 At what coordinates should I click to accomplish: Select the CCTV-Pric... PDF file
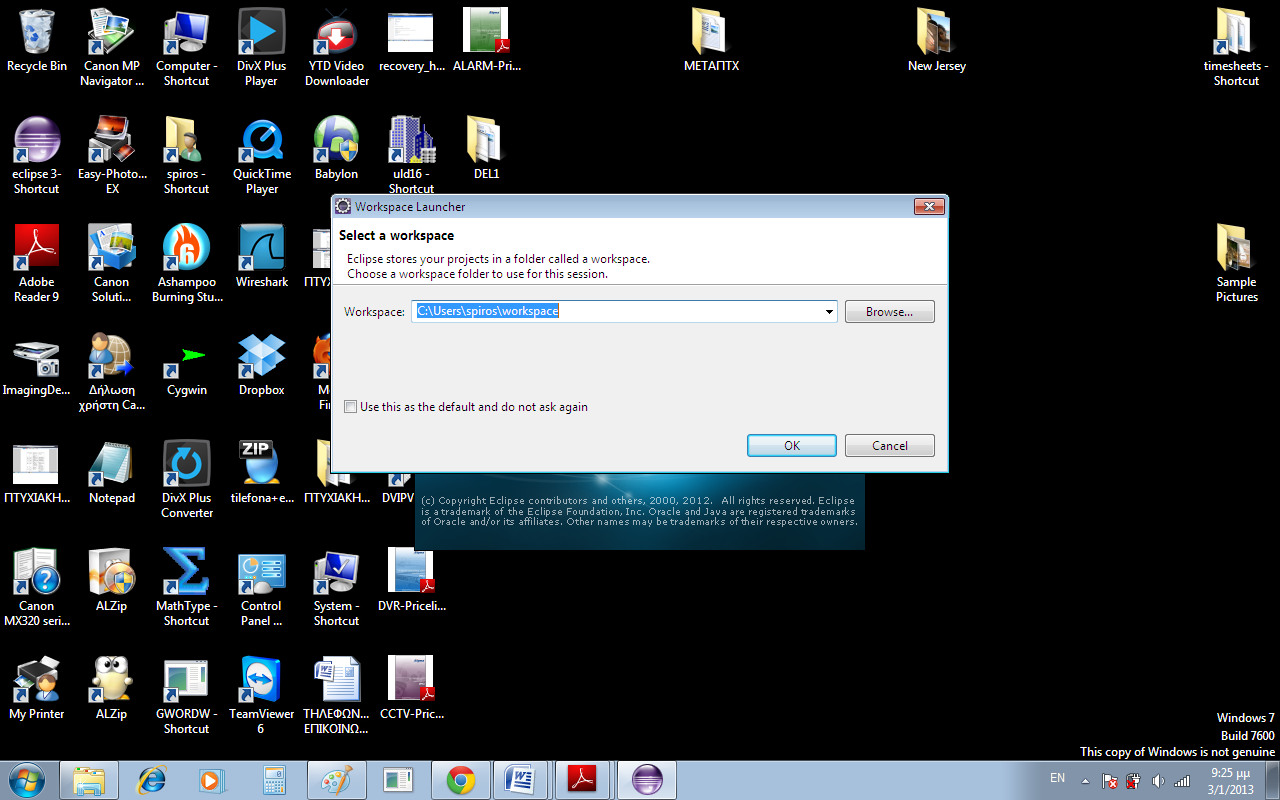[x=411, y=689]
